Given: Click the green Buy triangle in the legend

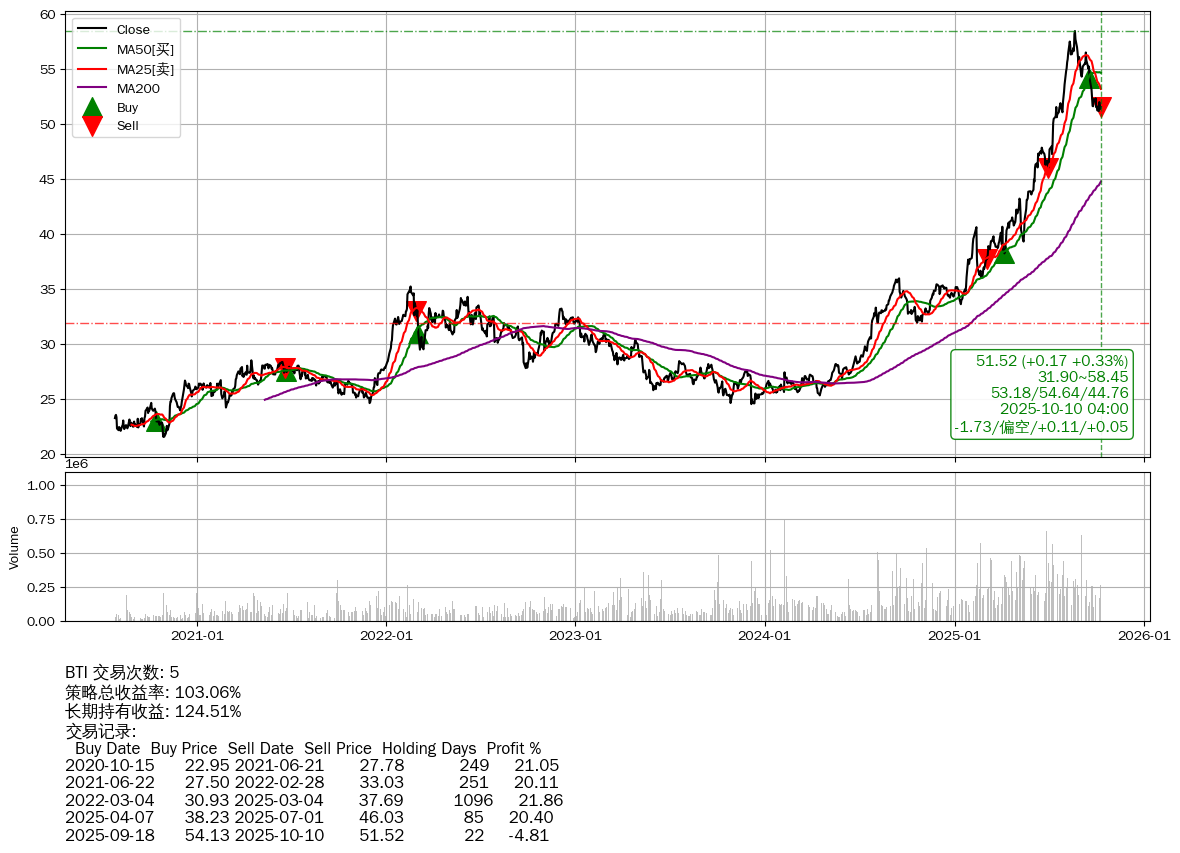Looking at the screenshot, I should pos(92,107).
